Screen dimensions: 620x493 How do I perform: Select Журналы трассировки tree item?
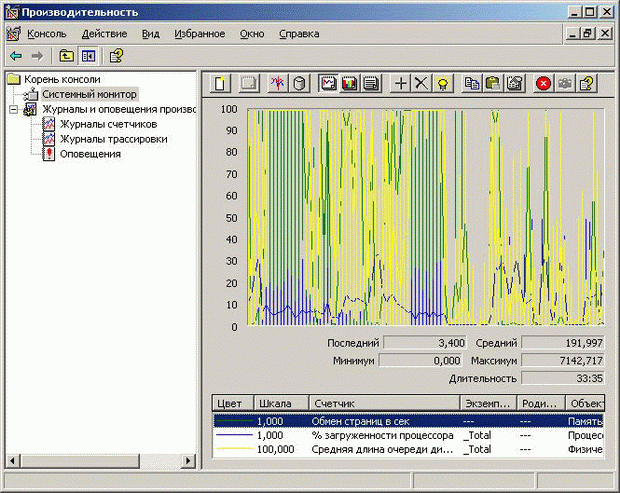pyautogui.click(x=113, y=139)
